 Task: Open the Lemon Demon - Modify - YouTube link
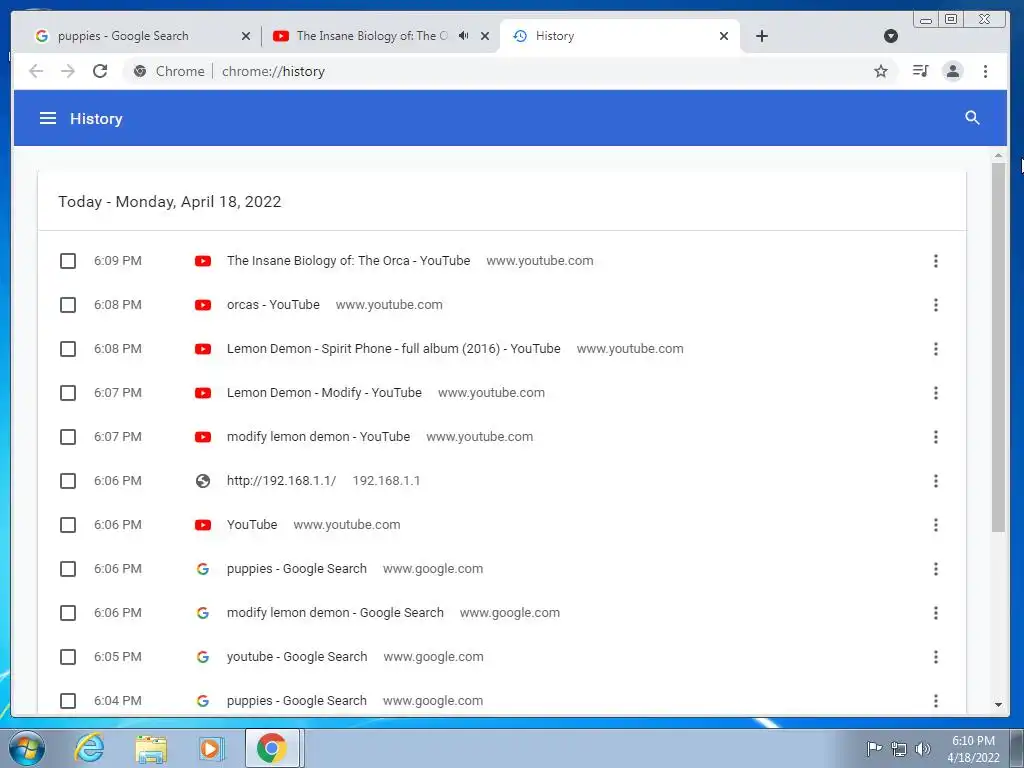click(x=324, y=392)
